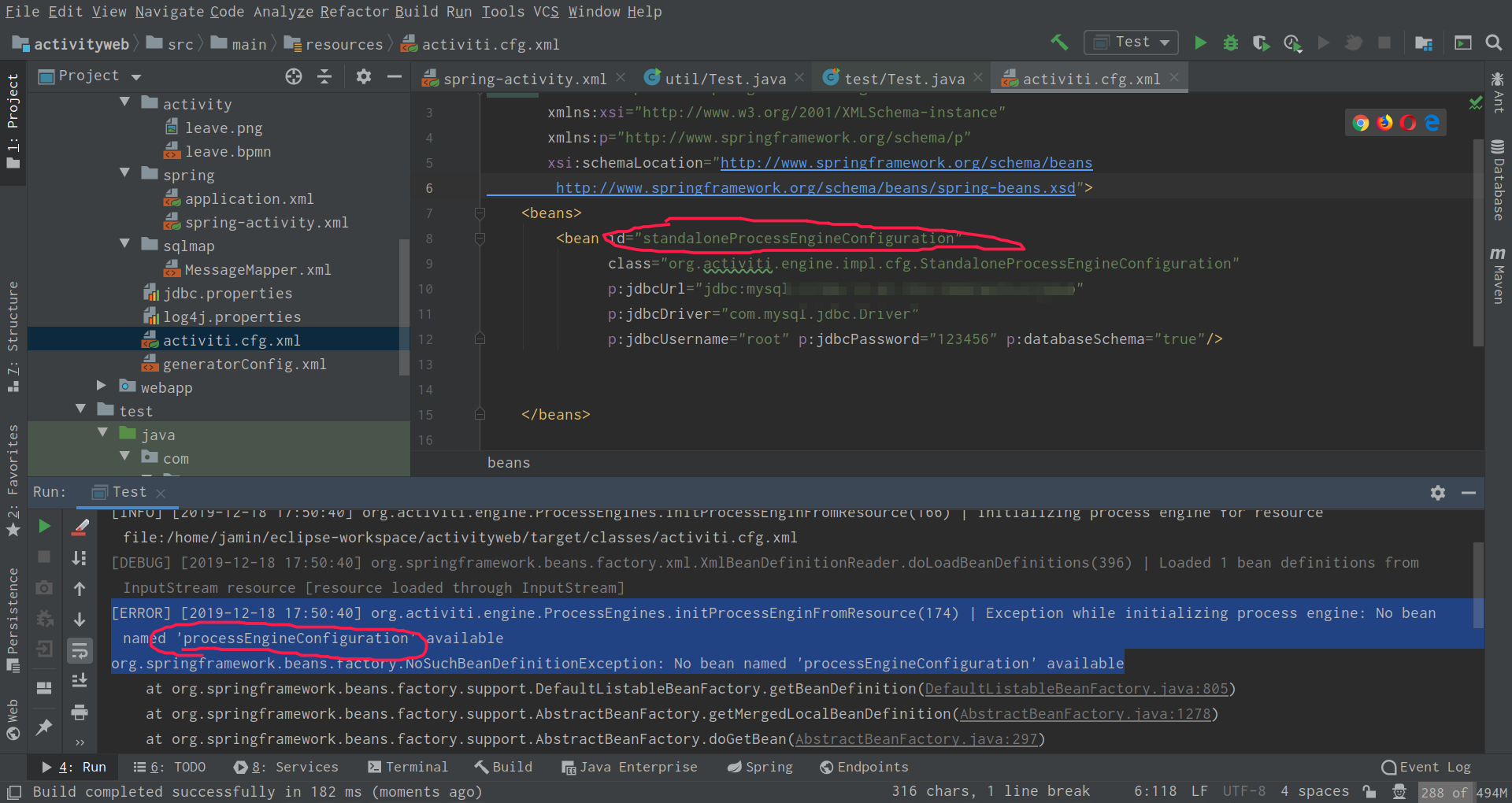Click the resources breadcrumb in navigation bar
Image resolution: width=1512 pixels, height=803 pixels.
(x=335, y=44)
